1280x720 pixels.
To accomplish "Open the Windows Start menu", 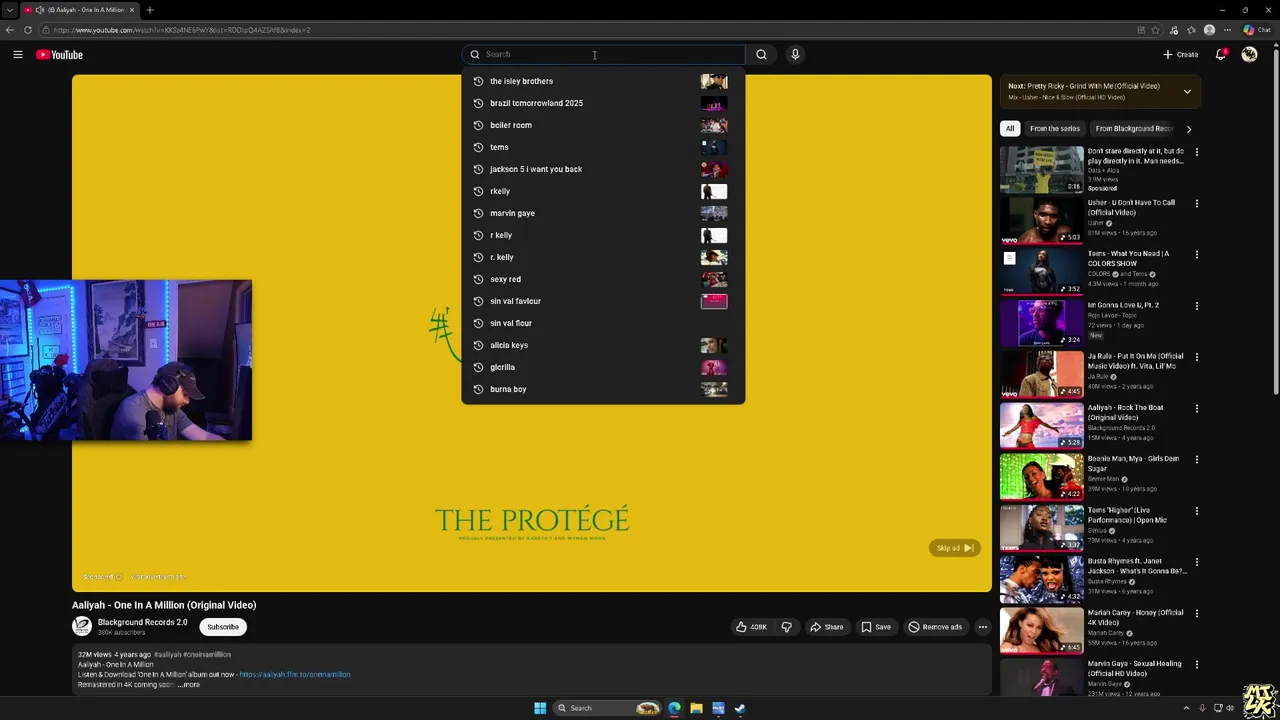I will click(540, 708).
